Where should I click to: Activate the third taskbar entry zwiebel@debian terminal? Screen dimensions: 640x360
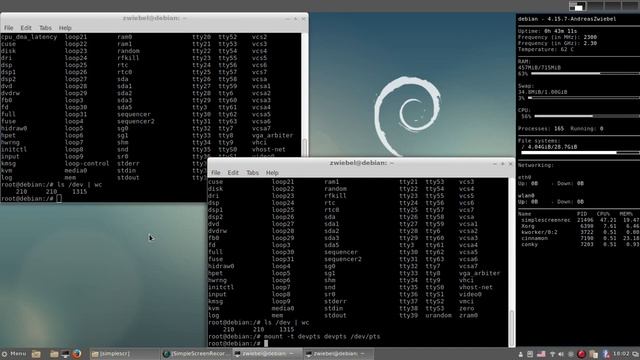click(267, 354)
